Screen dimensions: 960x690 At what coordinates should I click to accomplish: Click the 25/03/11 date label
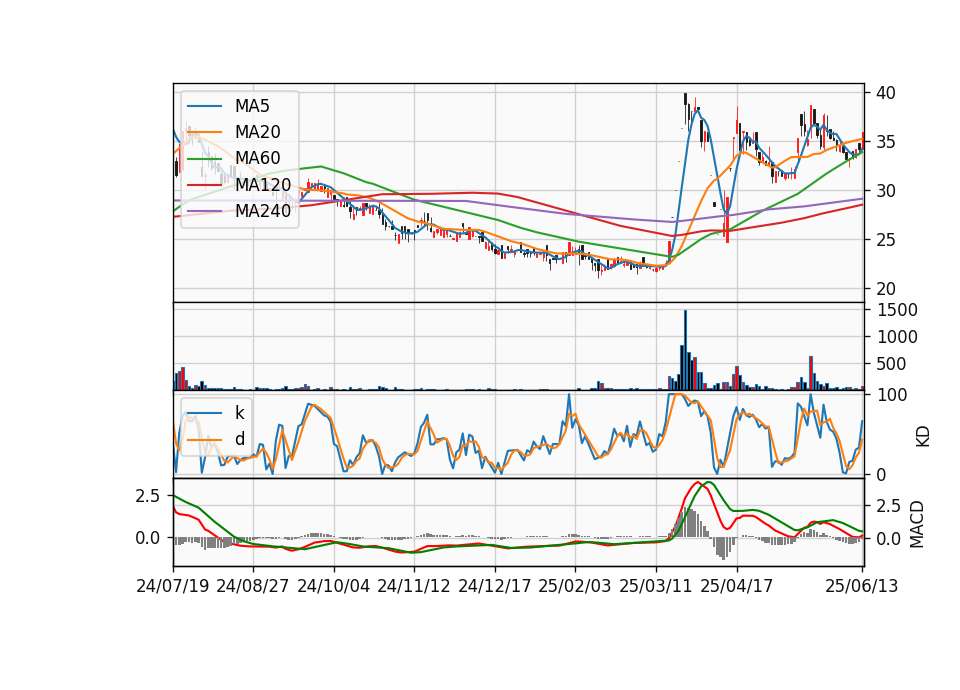pyautogui.click(x=656, y=586)
